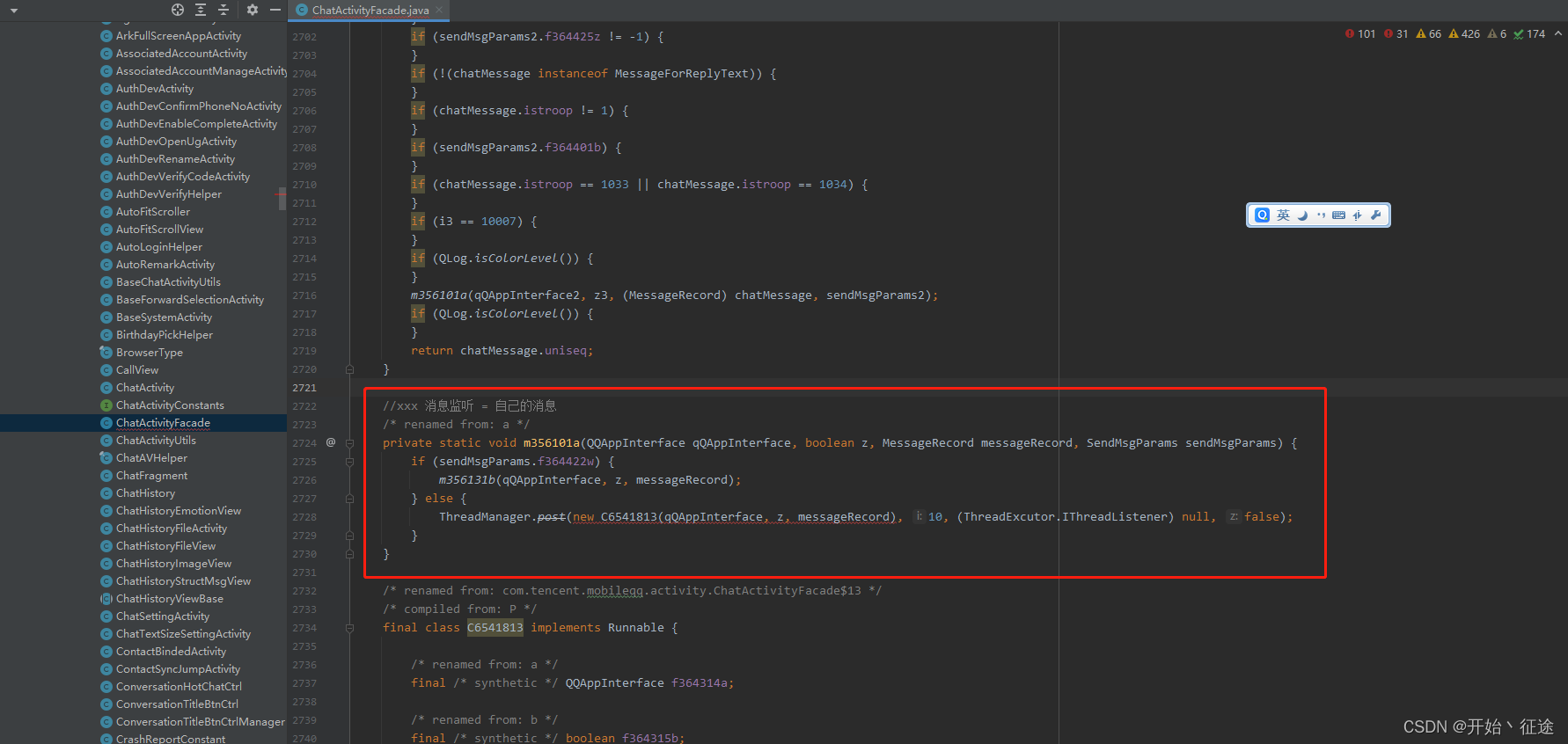The image size is (1568, 744).
Task: Click the class icon beside BirthdayPickHelper
Action: (106, 335)
